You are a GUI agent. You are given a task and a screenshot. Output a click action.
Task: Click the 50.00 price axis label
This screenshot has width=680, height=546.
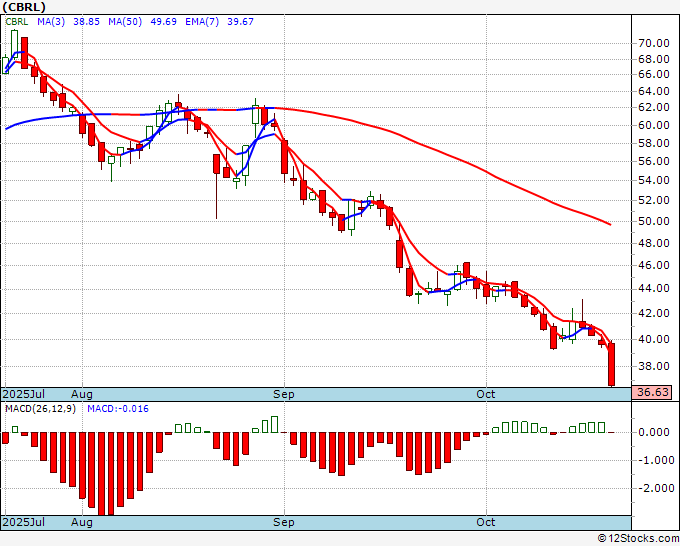pos(654,222)
